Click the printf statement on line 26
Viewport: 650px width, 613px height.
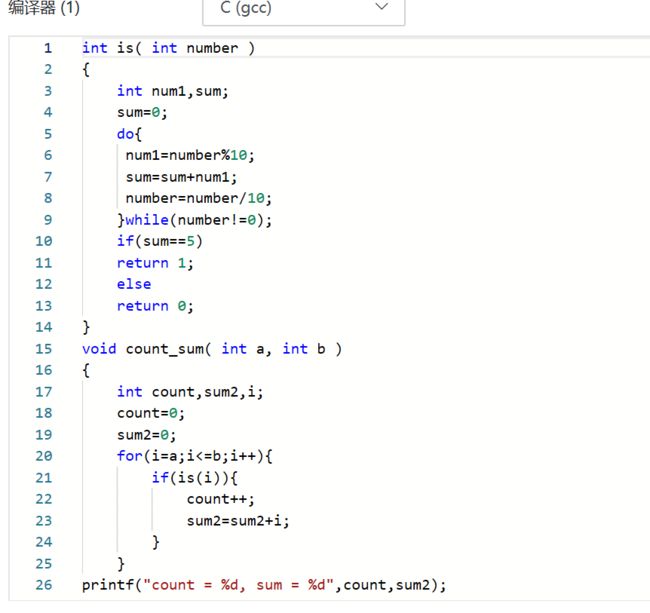tap(264, 585)
